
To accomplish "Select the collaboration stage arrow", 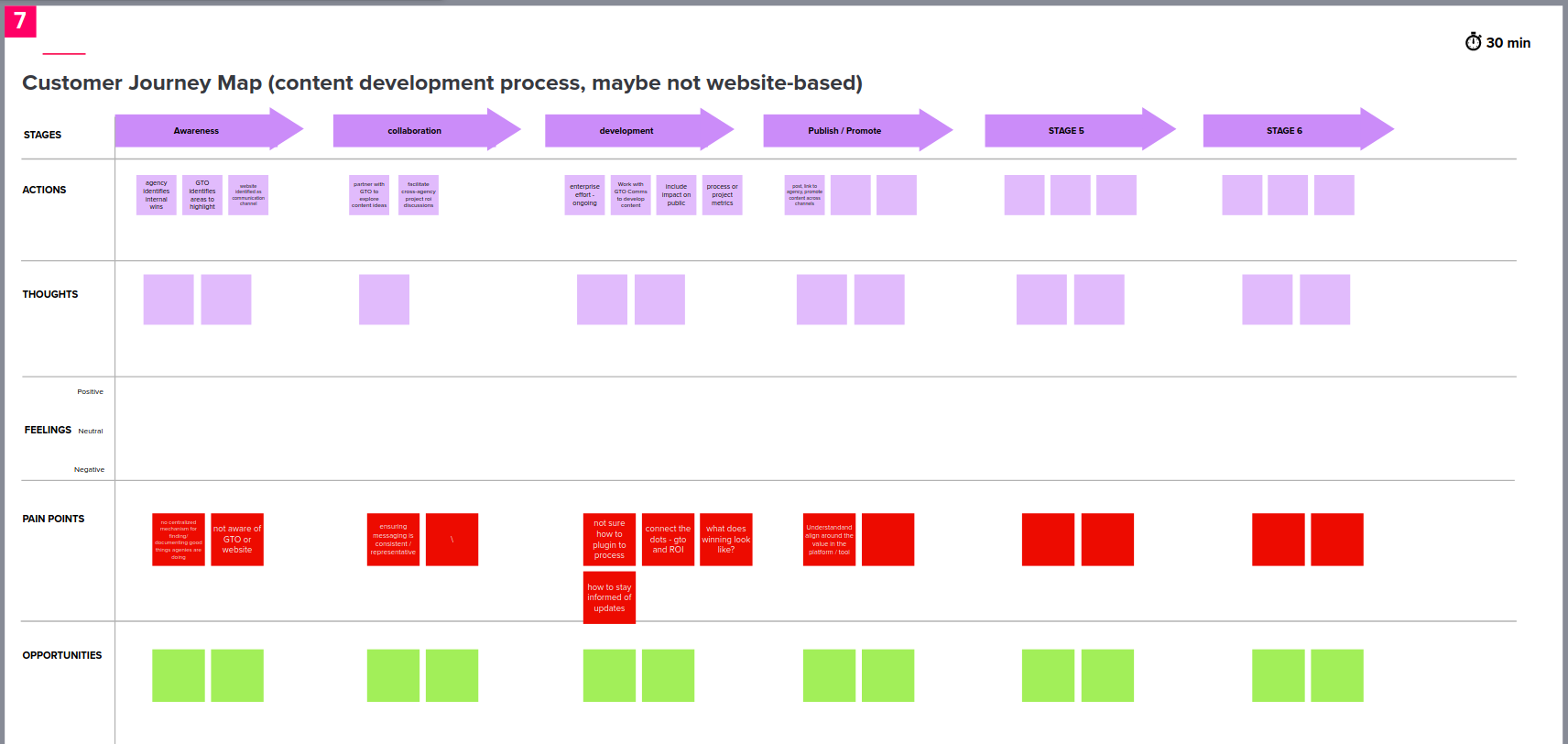I will (x=427, y=129).
